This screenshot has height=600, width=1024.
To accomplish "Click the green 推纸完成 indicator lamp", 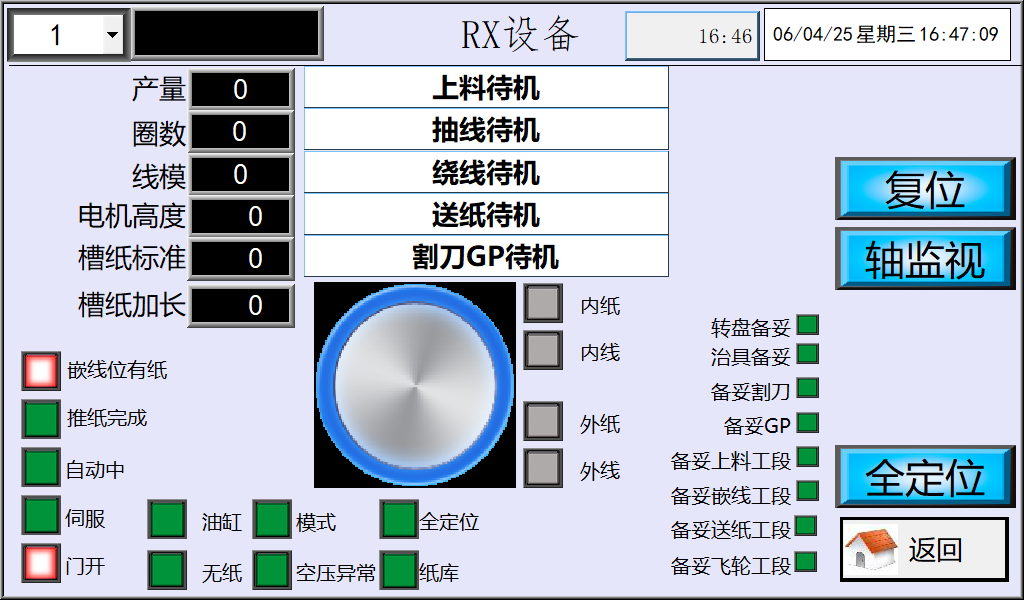I will click(x=41, y=419).
